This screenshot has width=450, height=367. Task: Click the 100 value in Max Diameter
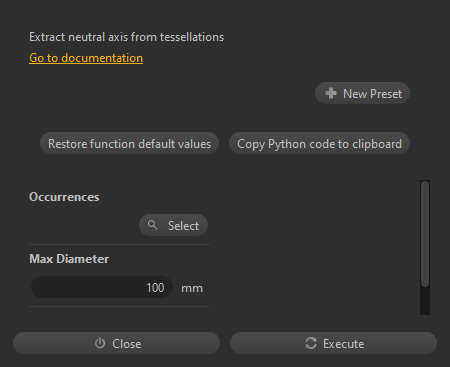155,288
